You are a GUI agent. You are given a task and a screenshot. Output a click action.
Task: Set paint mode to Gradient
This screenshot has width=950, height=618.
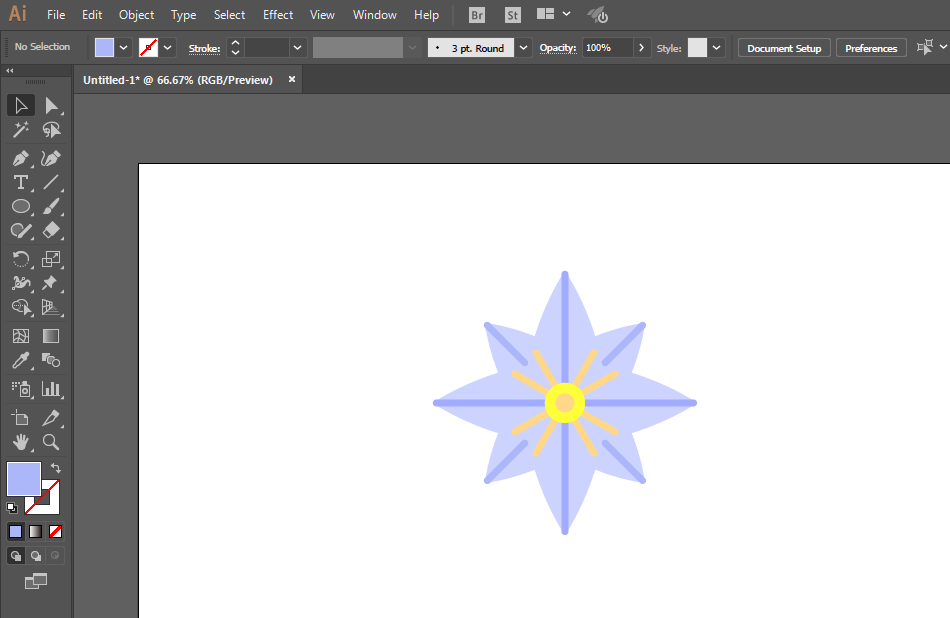click(36, 531)
